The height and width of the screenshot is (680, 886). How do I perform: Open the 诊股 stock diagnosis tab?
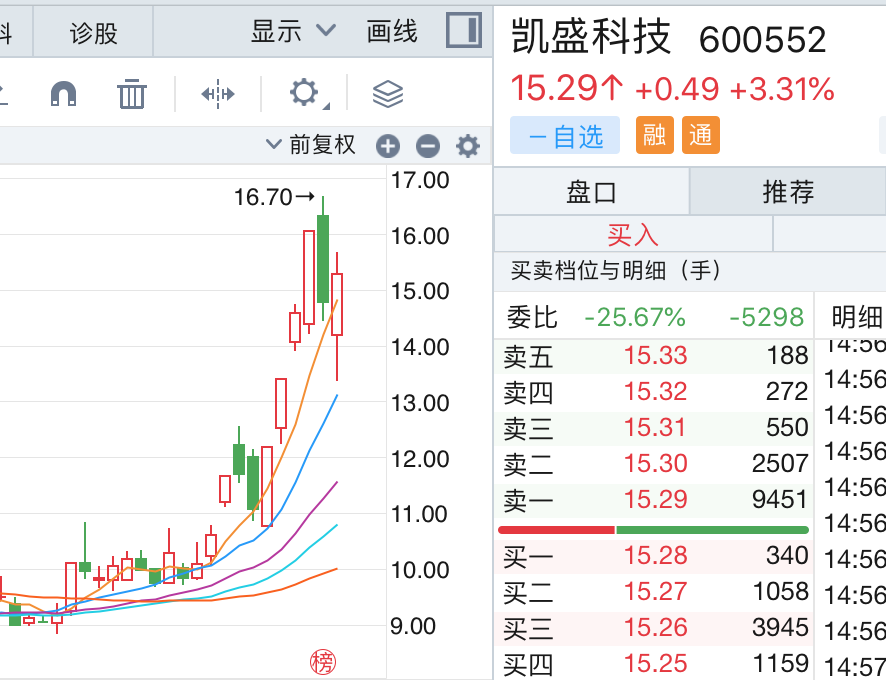point(93,33)
